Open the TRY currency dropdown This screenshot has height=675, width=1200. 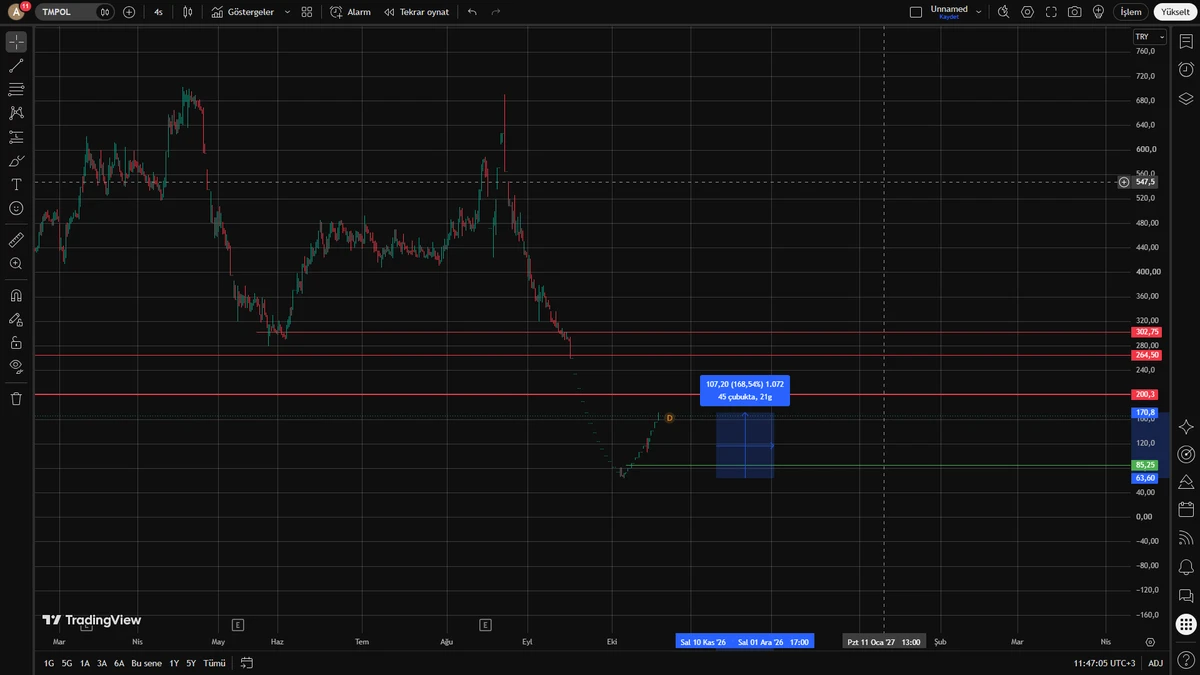[x=1150, y=37]
